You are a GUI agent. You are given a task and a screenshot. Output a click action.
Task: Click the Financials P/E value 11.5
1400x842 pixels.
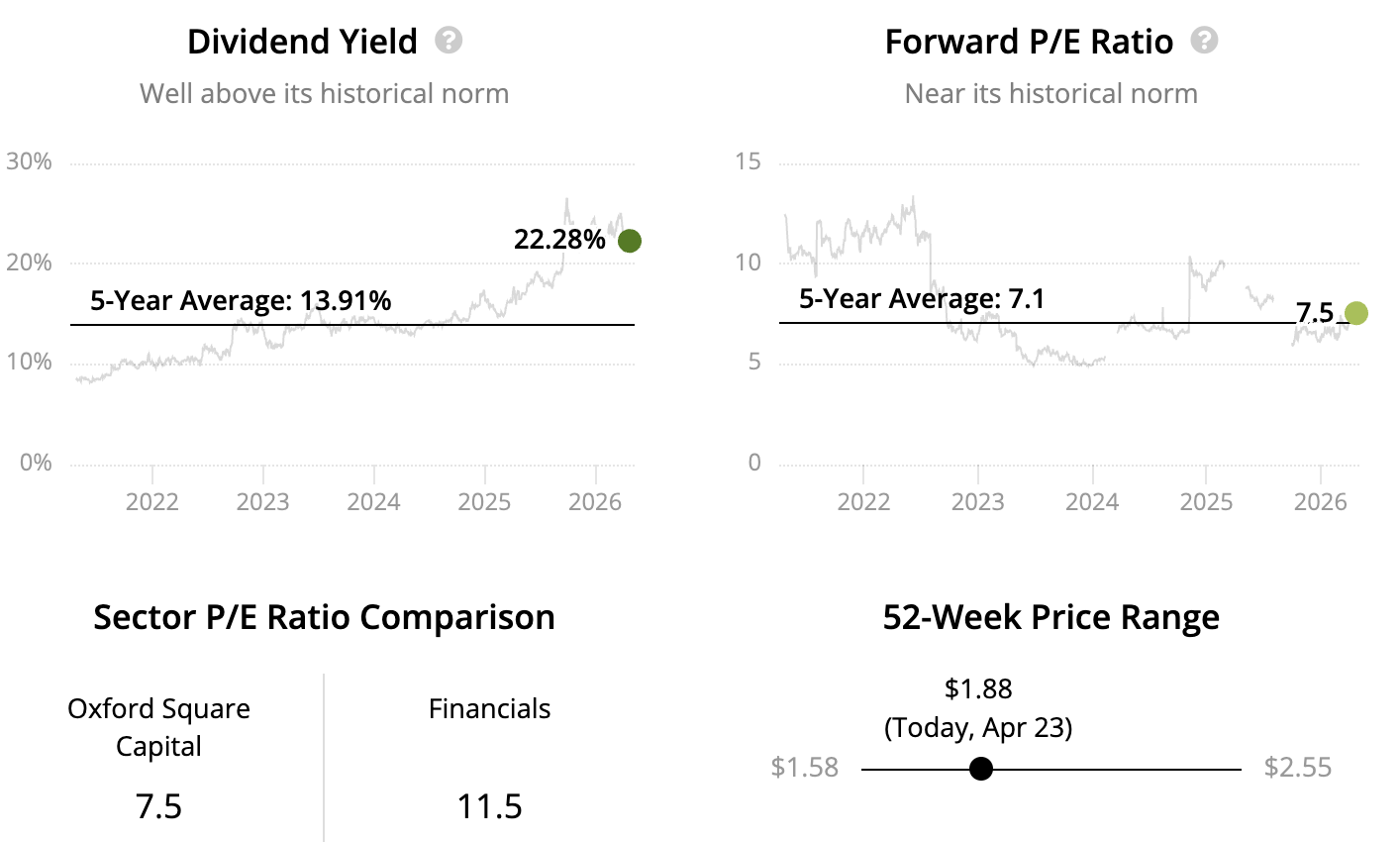pos(489,806)
